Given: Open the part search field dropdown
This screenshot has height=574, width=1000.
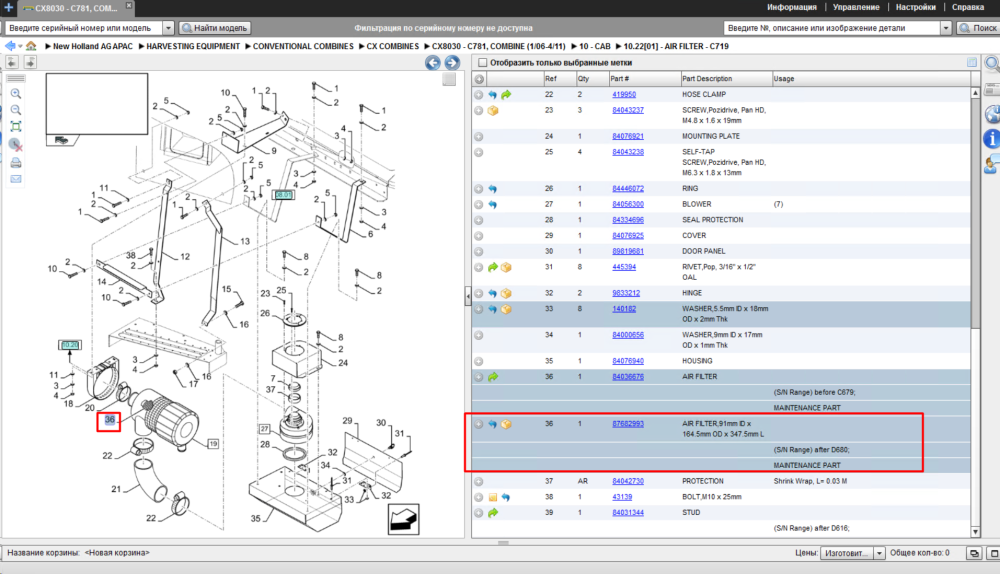Looking at the screenshot, I should pyautogui.click(x=946, y=28).
